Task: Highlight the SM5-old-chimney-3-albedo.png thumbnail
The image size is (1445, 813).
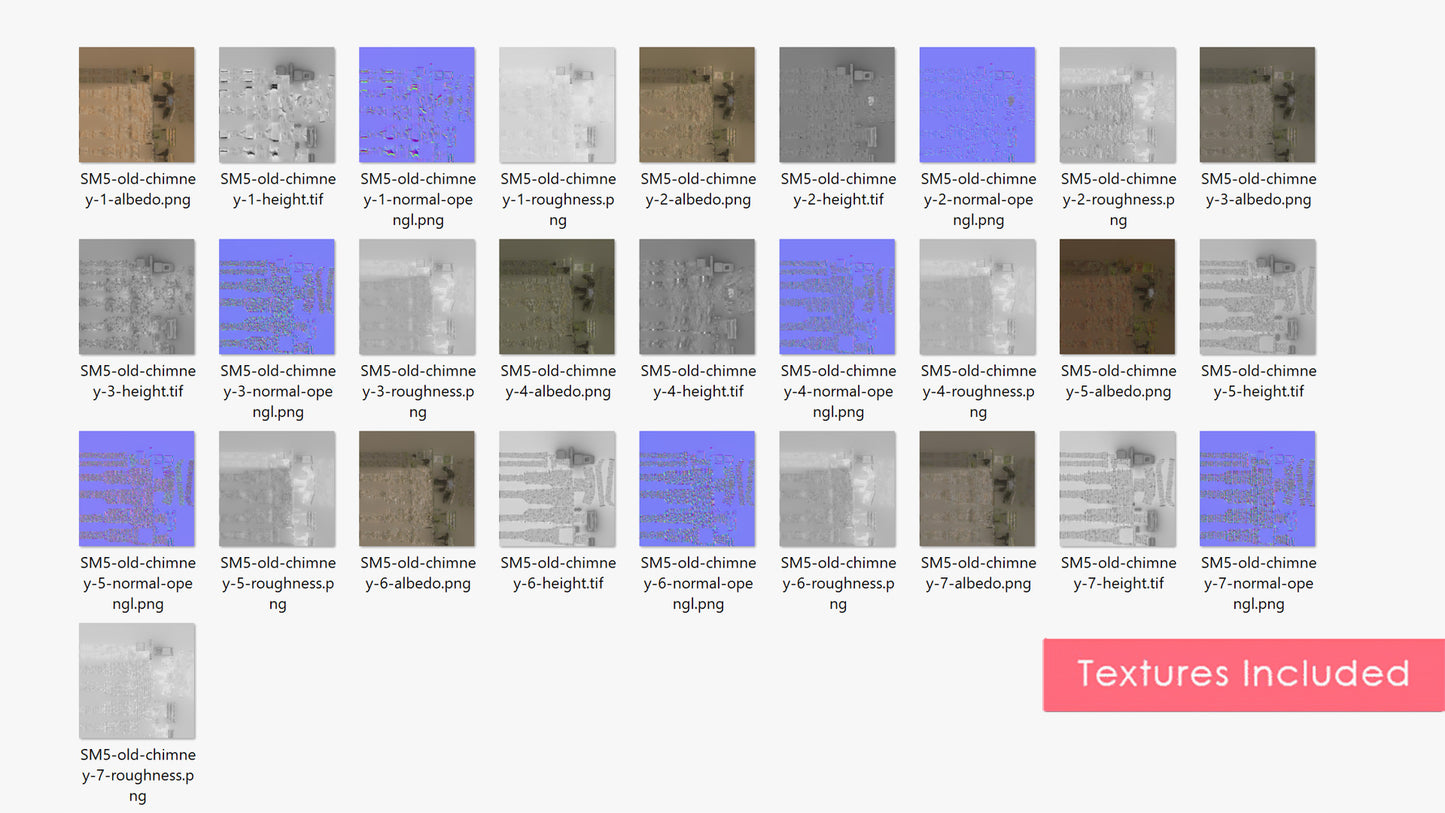Action: click(1257, 105)
